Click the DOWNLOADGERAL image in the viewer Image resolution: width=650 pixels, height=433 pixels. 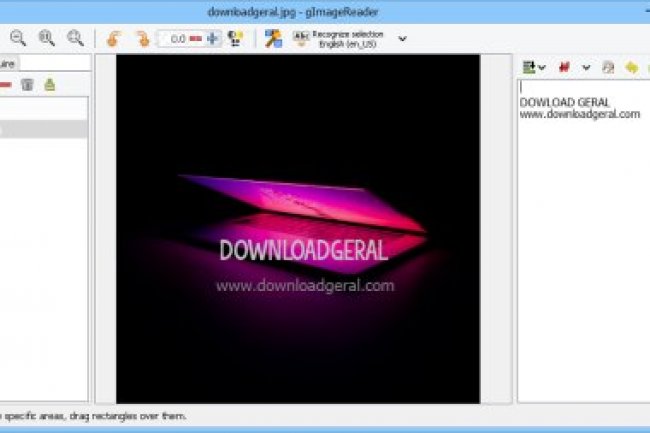(x=298, y=229)
